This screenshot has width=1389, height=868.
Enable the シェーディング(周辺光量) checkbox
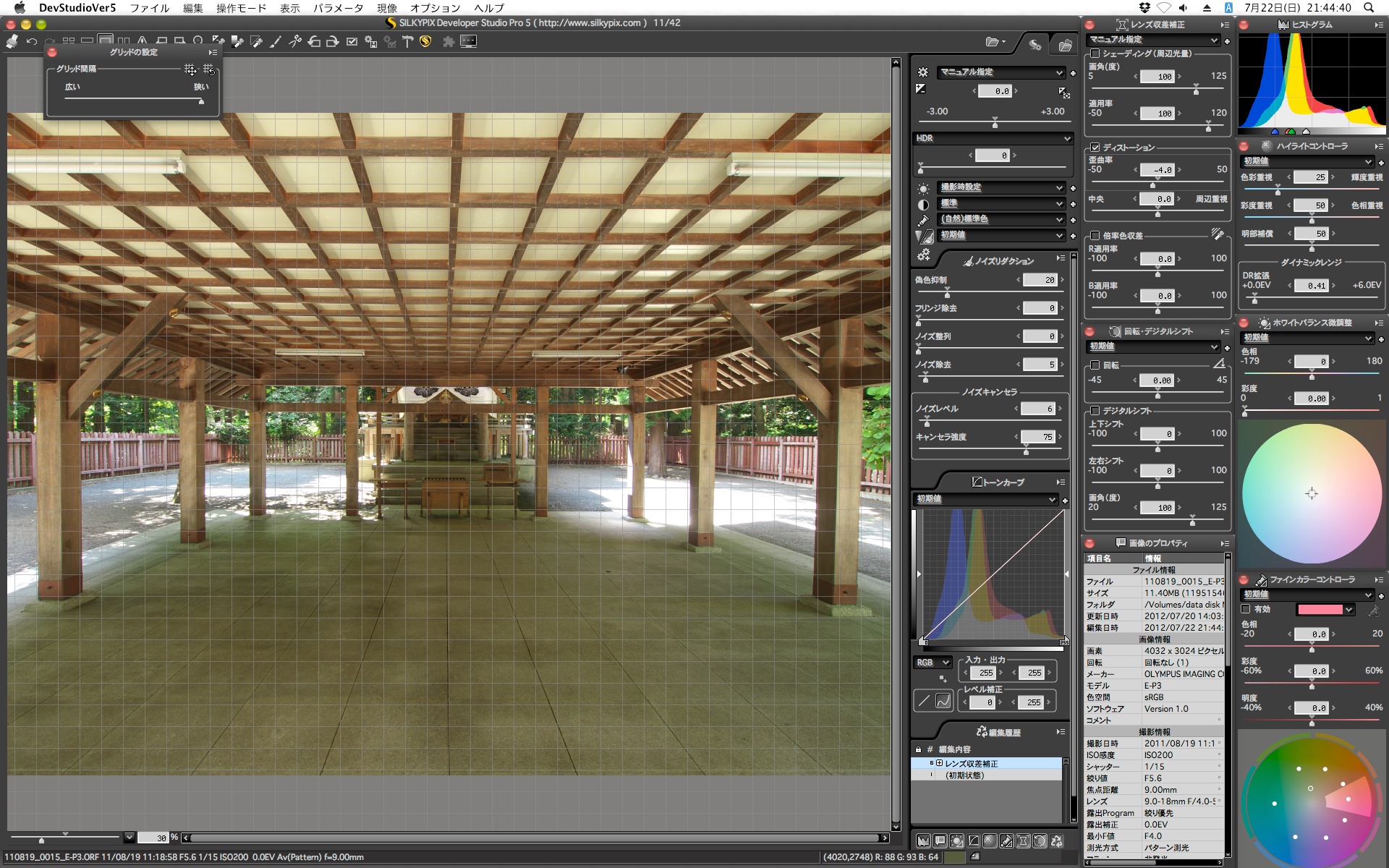coord(1095,54)
